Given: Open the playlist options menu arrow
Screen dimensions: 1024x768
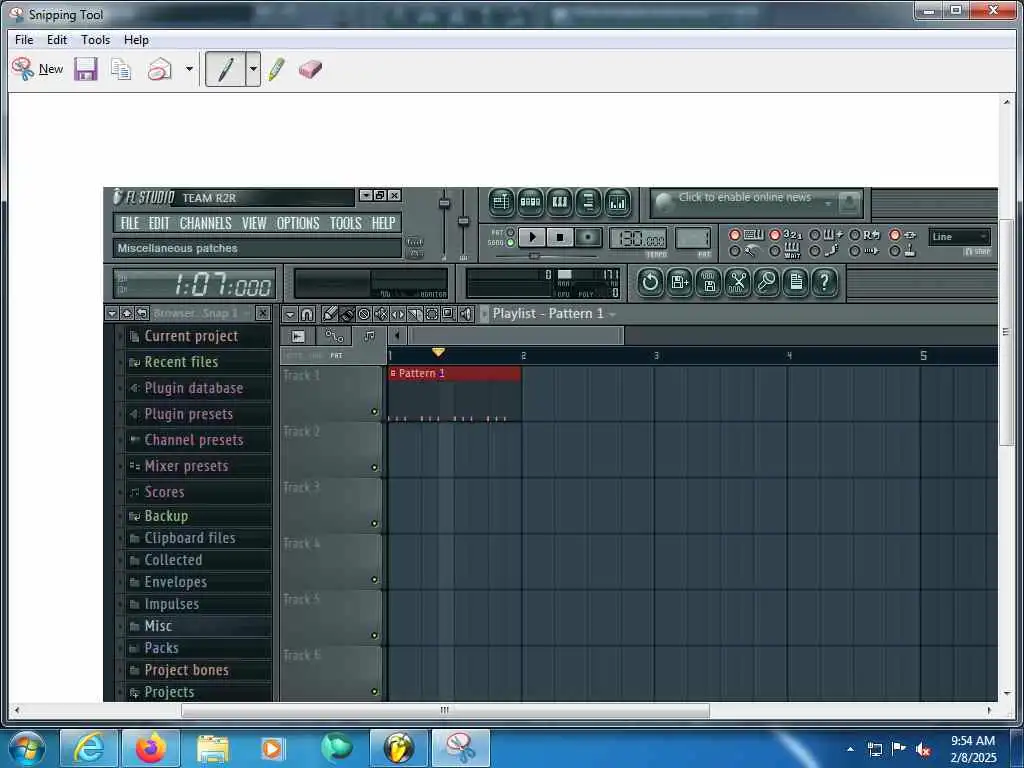Looking at the screenshot, I should (x=290, y=314).
